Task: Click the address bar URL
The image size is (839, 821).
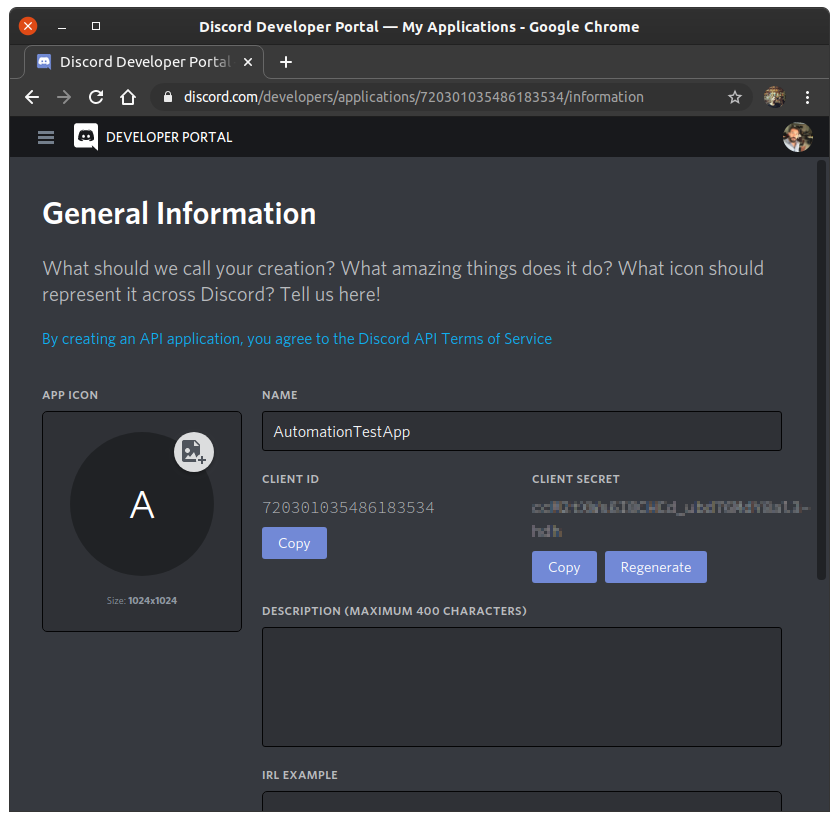Action: (414, 97)
